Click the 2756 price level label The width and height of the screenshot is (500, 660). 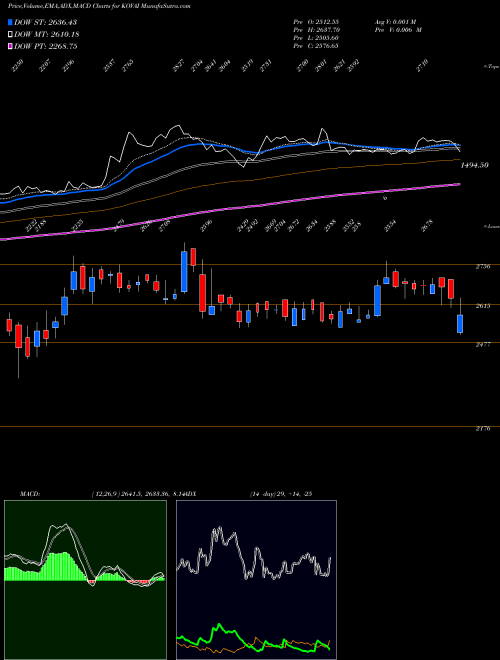pos(482,266)
